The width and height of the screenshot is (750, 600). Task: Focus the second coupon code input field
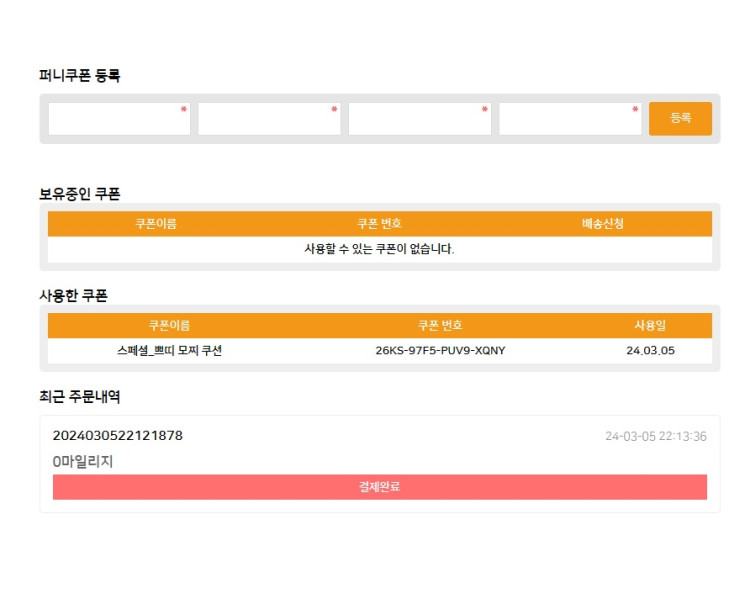tap(269, 119)
